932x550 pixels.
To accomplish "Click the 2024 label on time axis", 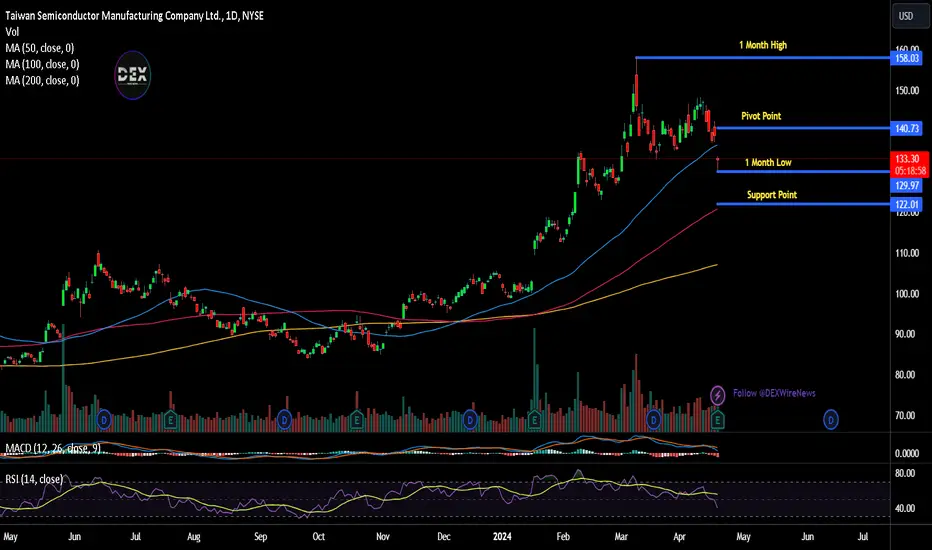I will click(x=502, y=537).
